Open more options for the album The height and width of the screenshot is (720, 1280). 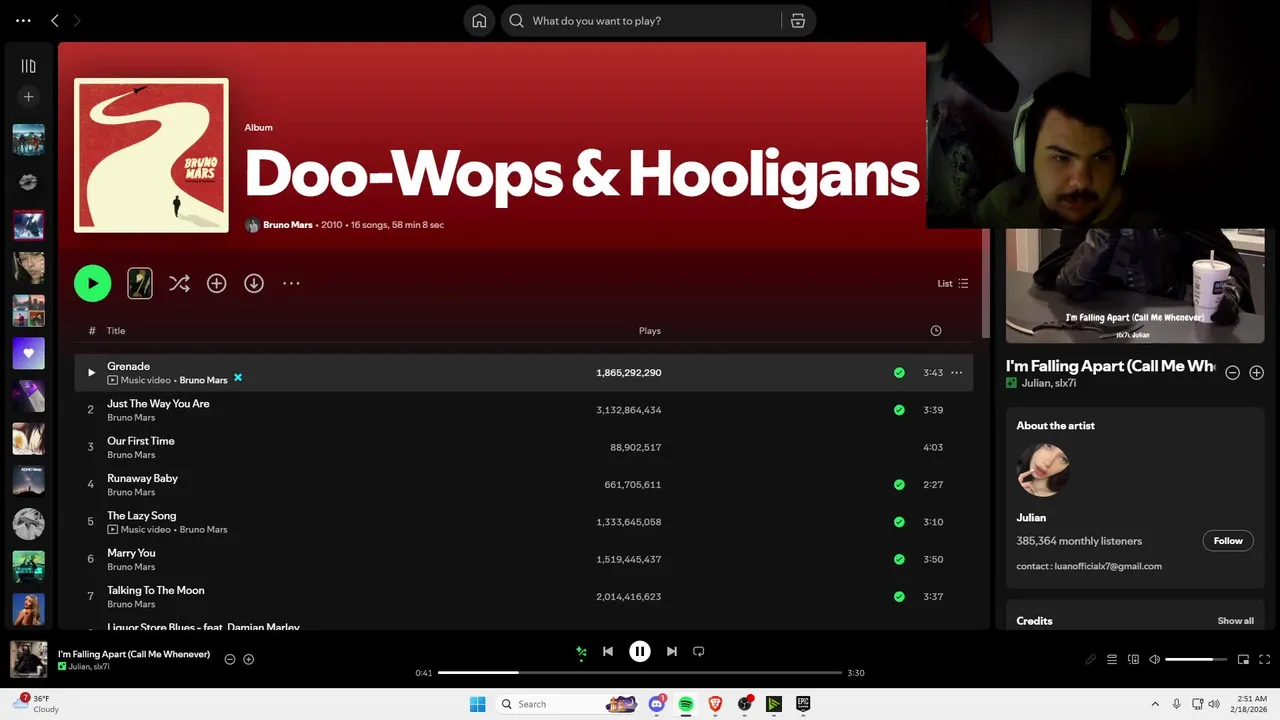pos(291,283)
